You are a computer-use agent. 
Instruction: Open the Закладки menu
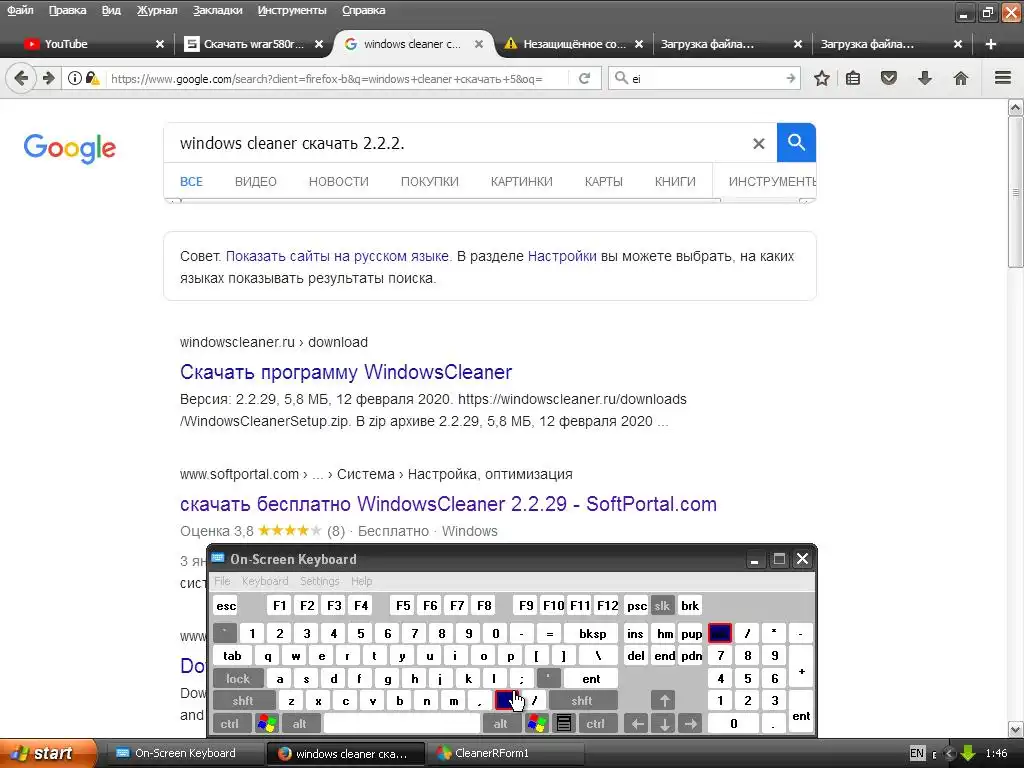pyautogui.click(x=217, y=10)
